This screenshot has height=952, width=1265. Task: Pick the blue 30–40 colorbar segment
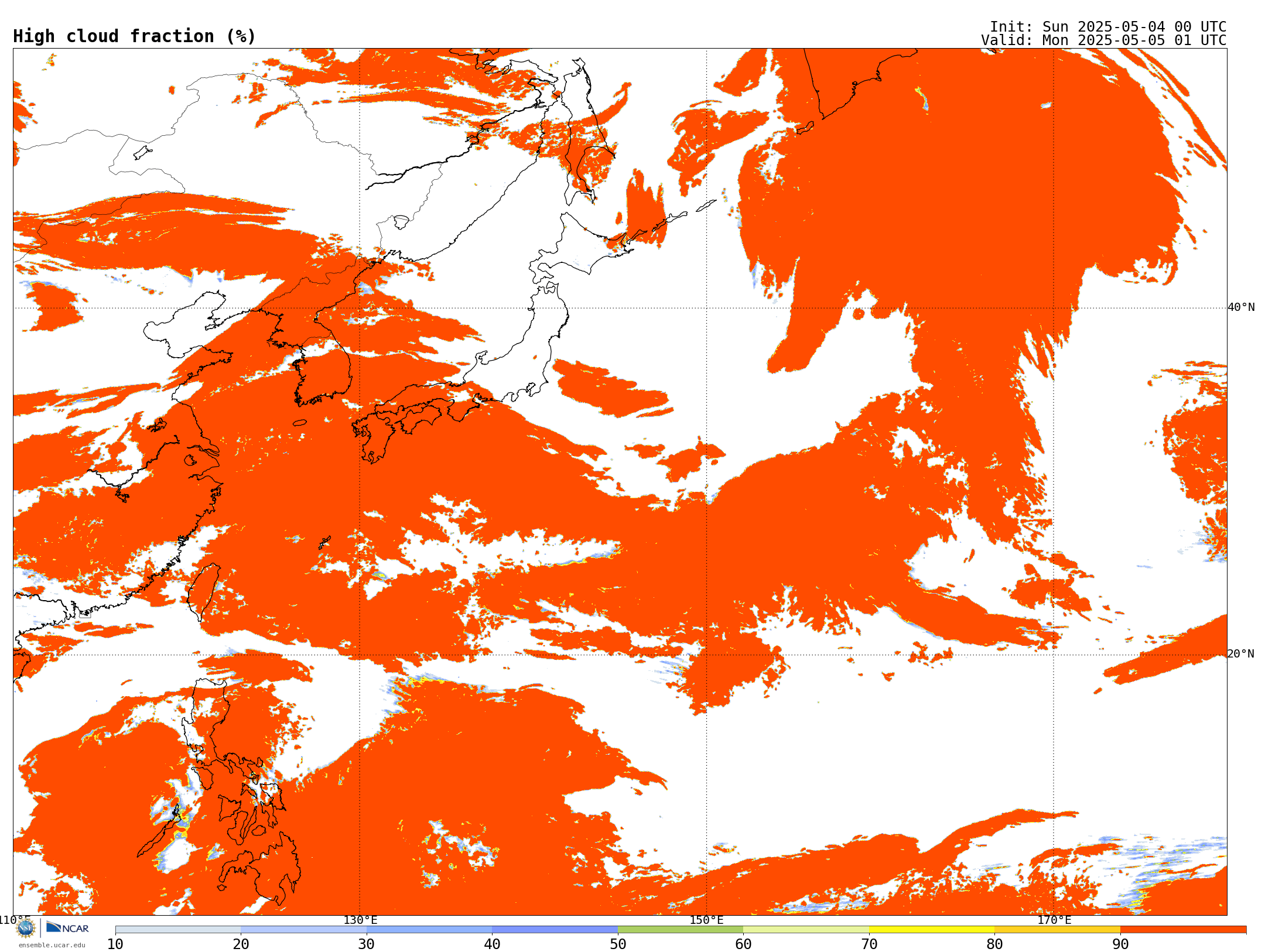429,930
